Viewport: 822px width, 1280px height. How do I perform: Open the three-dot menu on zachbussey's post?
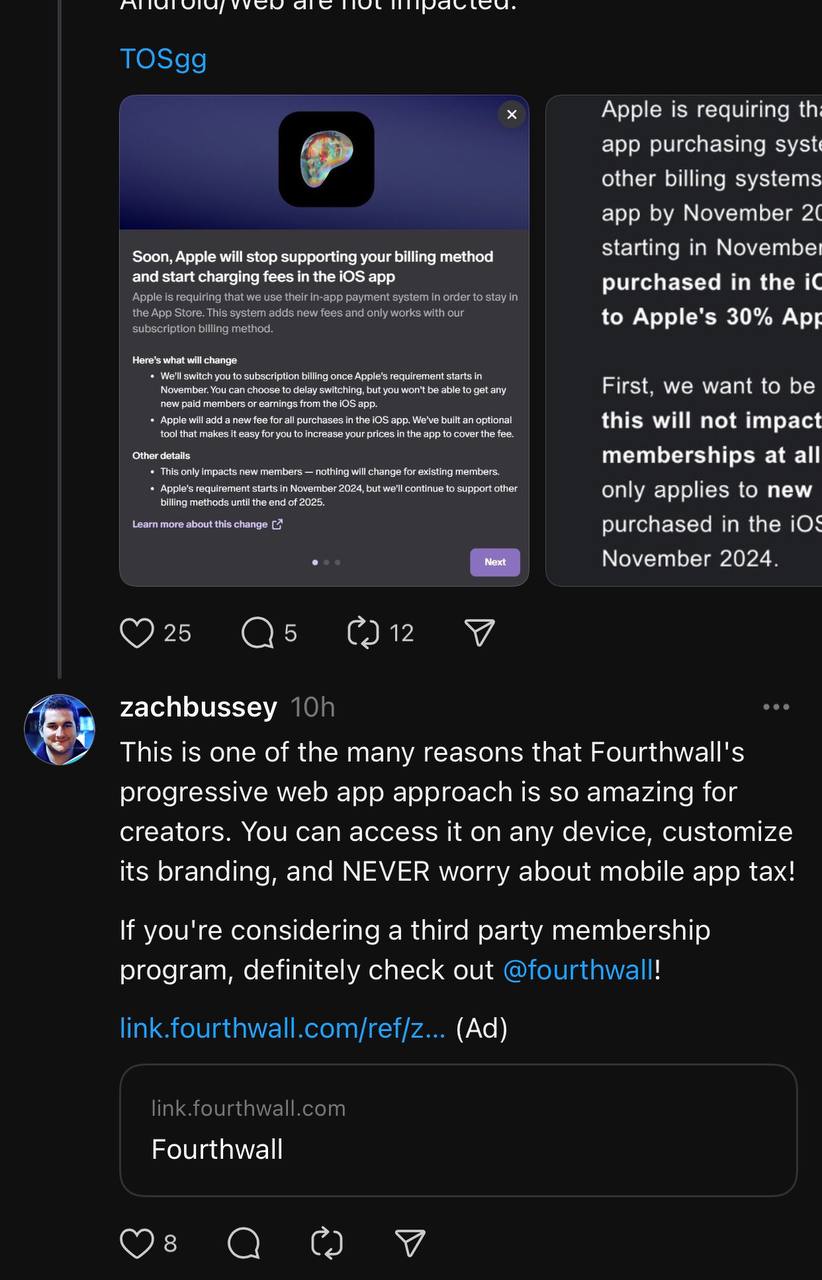pyautogui.click(x=776, y=707)
